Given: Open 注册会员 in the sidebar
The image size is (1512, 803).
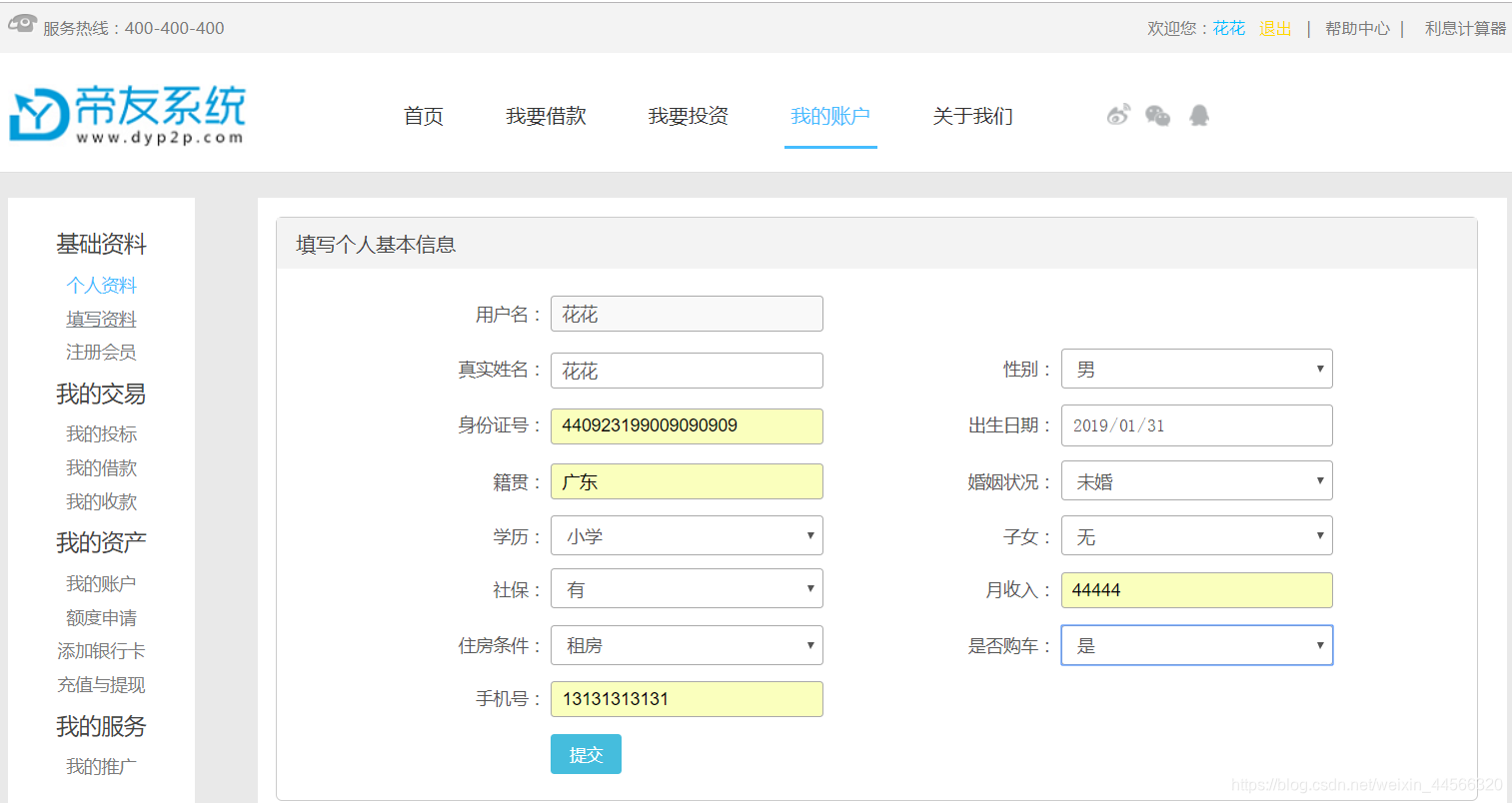Looking at the screenshot, I should 101,352.
